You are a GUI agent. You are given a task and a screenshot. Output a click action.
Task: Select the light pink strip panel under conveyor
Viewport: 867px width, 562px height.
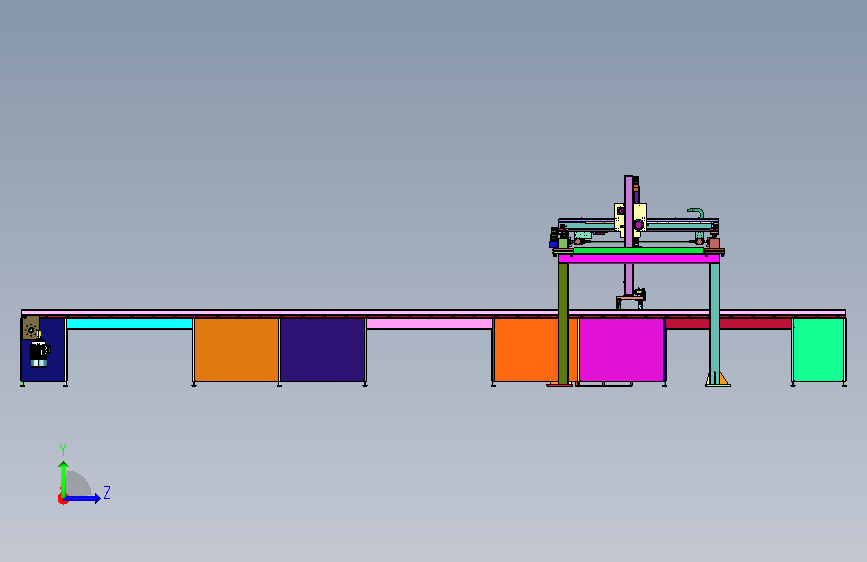pos(429,324)
